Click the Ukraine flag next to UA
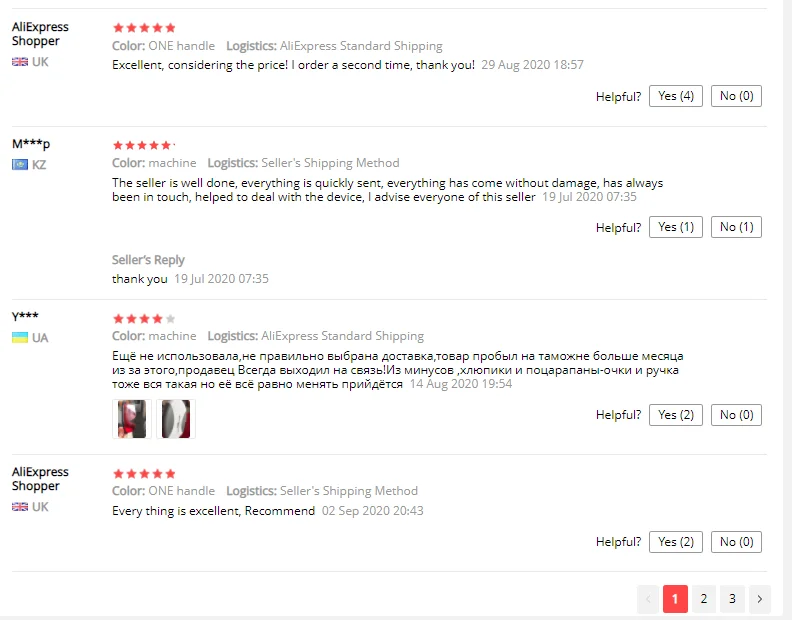 (x=20, y=338)
